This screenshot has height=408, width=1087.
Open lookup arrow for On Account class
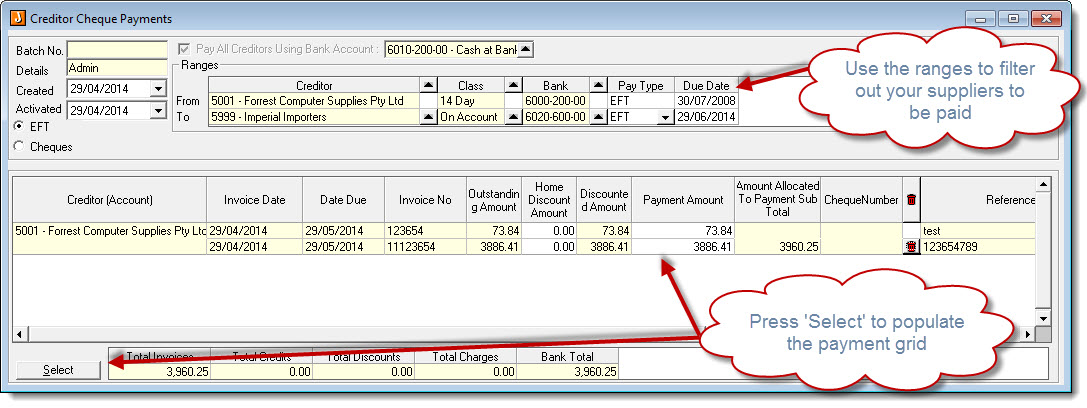(x=513, y=117)
